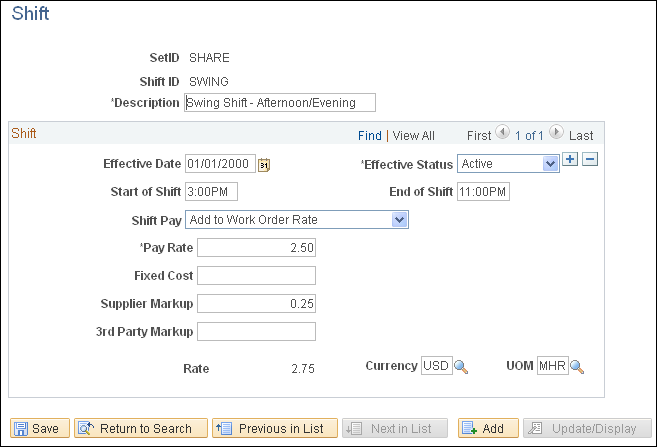Click the Shift ID value SWING
The image size is (657, 447).
pyautogui.click(x=209, y=81)
